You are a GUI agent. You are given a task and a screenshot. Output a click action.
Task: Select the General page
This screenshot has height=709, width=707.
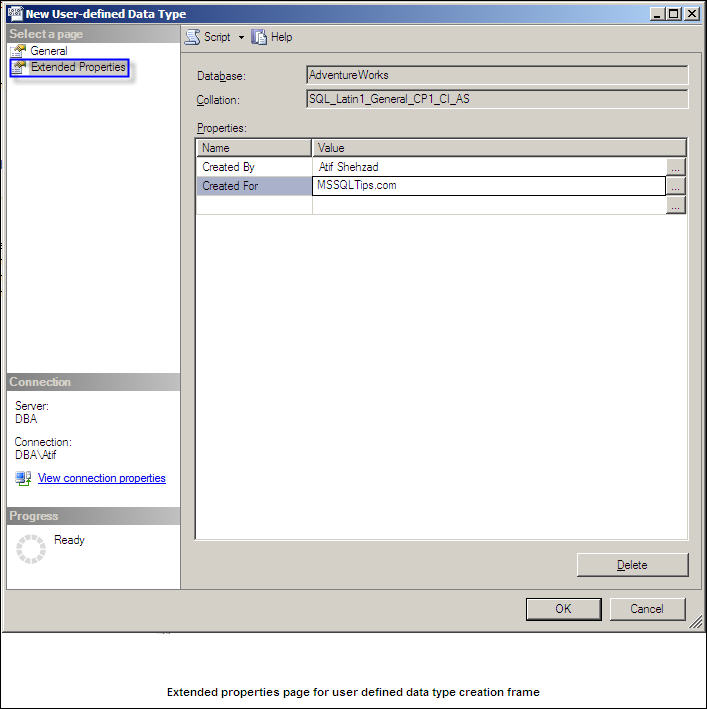(x=49, y=51)
